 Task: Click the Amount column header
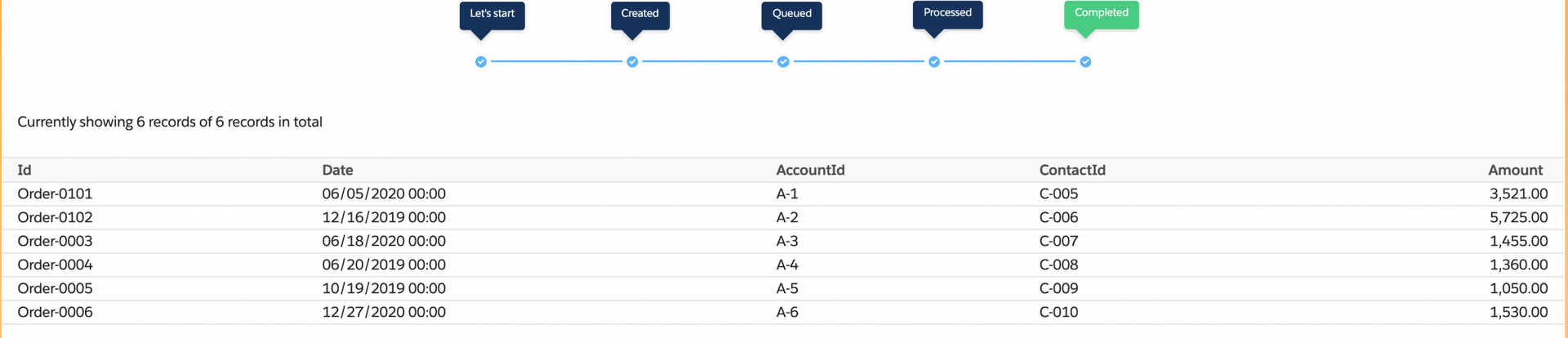click(x=1515, y=170)
